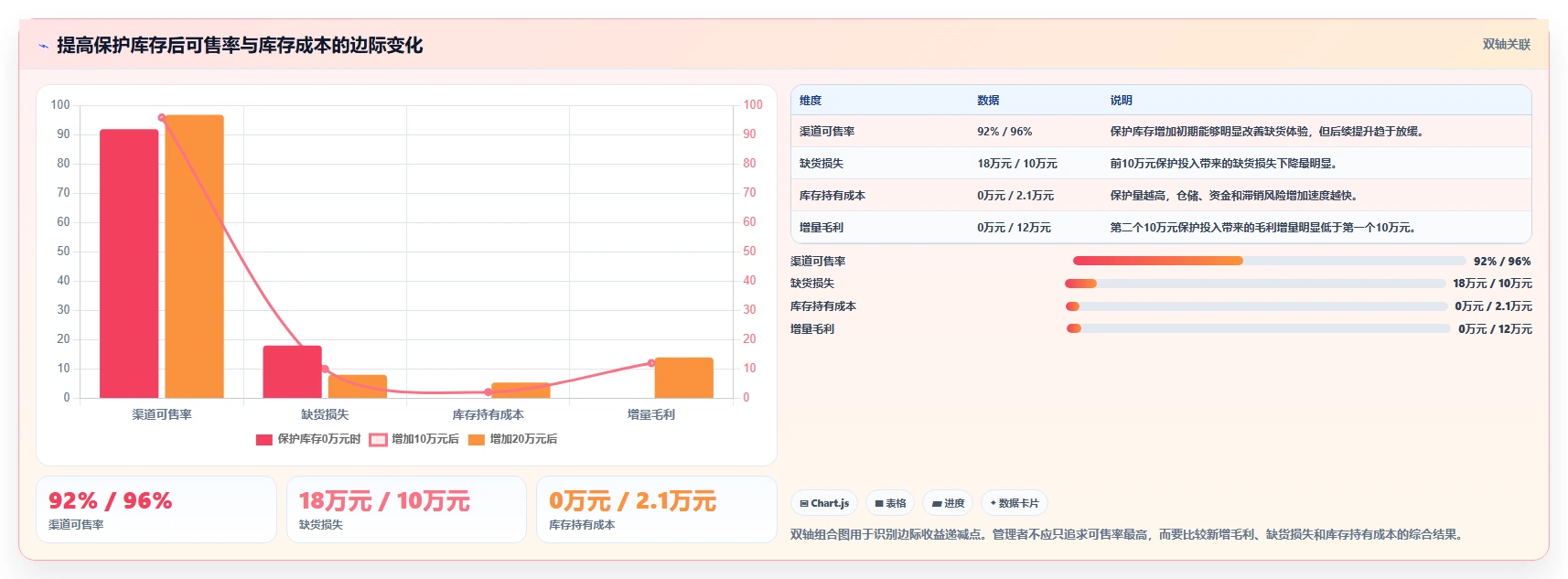Click the 表格 tag chip
This screenshot has height=579, width=1568.
pyautogui.click(x=890, y=503)
